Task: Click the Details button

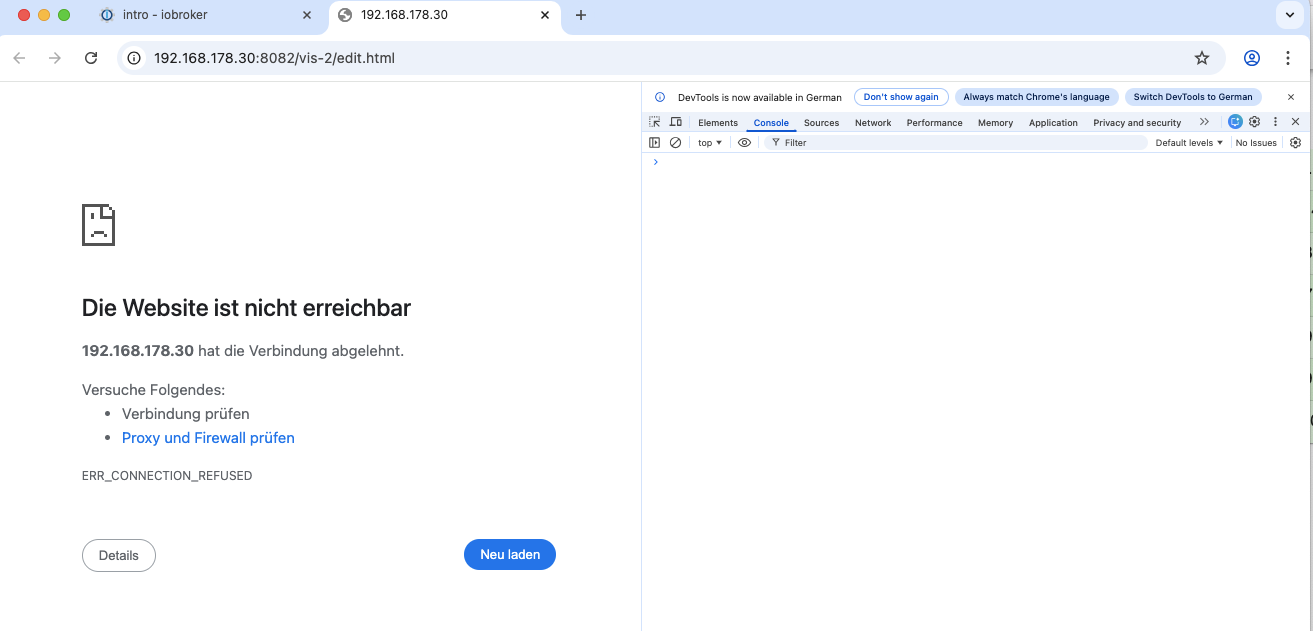Action: 119,555
